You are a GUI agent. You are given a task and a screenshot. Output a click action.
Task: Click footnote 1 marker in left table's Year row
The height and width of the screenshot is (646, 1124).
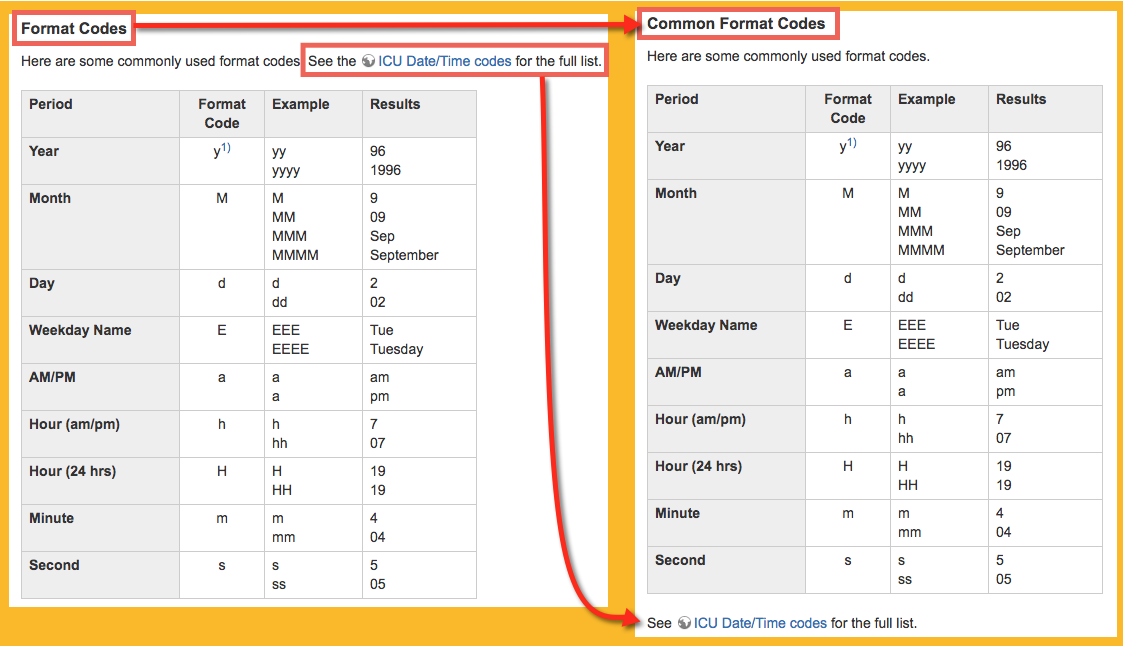coord(226,149)
